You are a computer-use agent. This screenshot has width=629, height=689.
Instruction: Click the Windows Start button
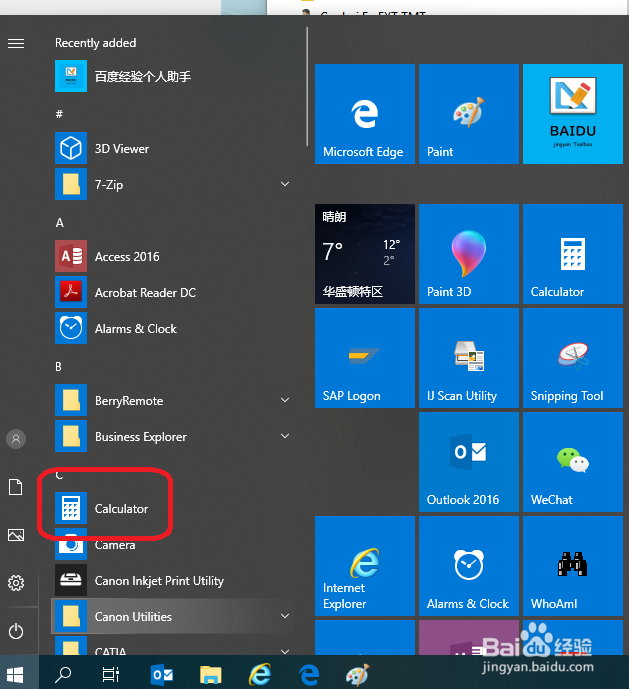[x=15, y=674]
